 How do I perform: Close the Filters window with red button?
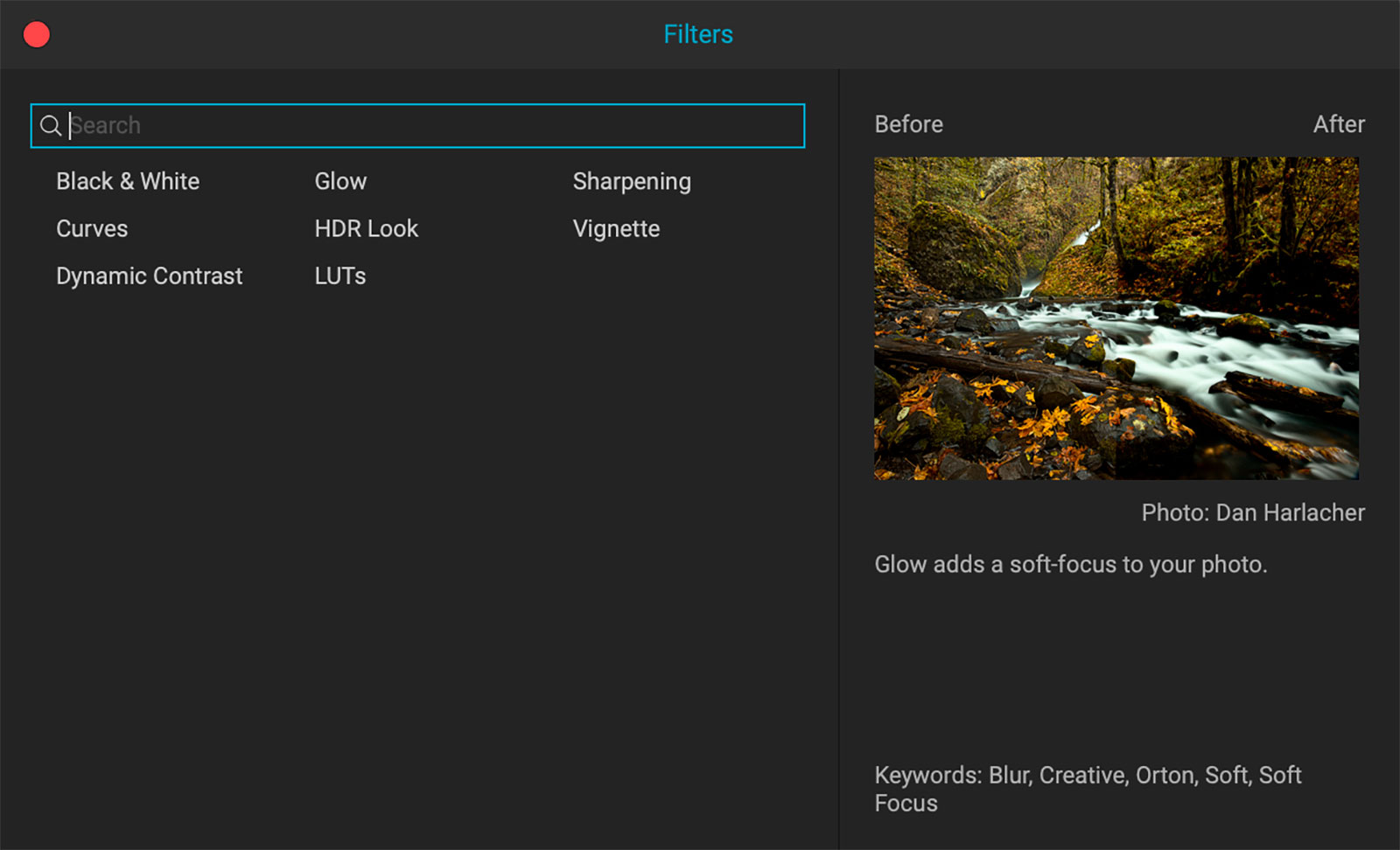pyautogui.click(x=37, y=35)
